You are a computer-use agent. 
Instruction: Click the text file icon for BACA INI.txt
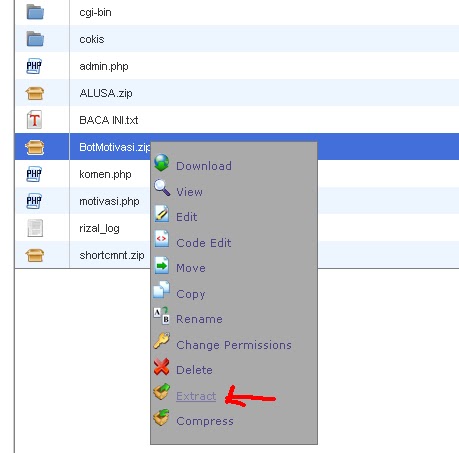pos(34,120)
